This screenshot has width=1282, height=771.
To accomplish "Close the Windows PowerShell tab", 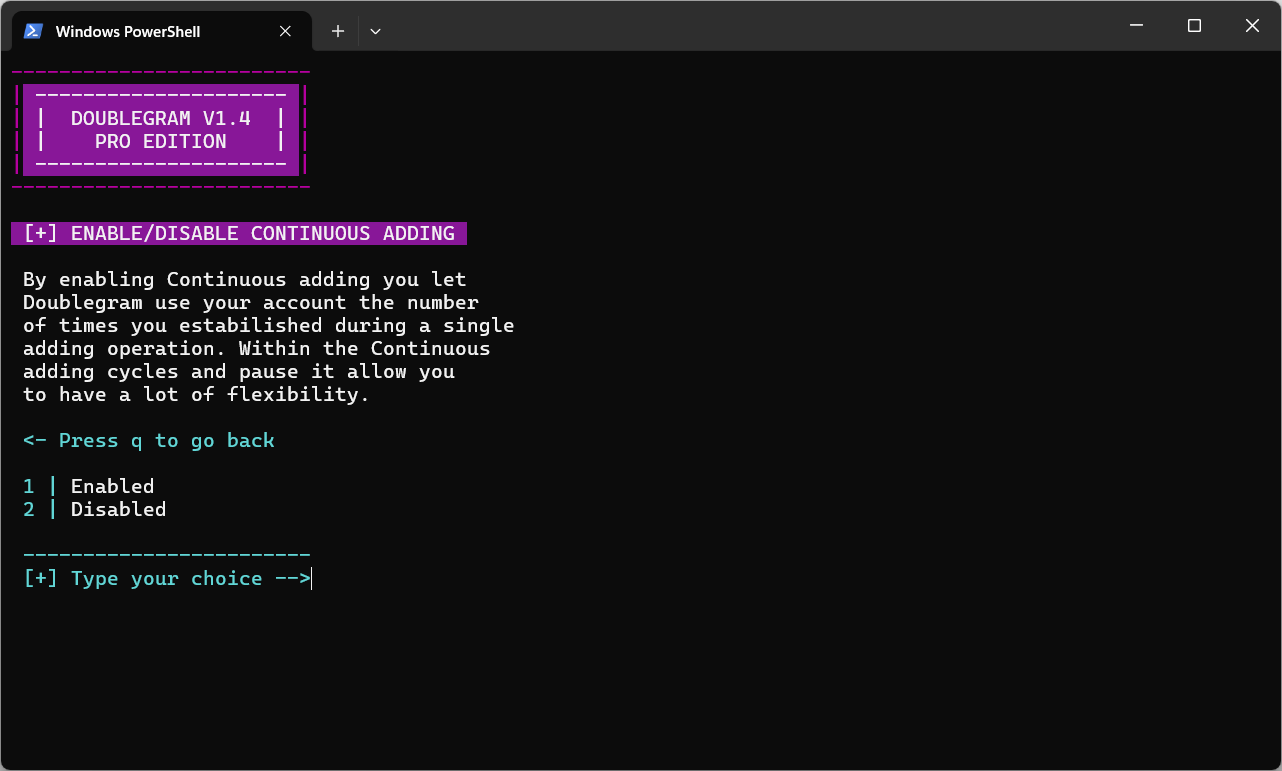I will coord(285,31).
